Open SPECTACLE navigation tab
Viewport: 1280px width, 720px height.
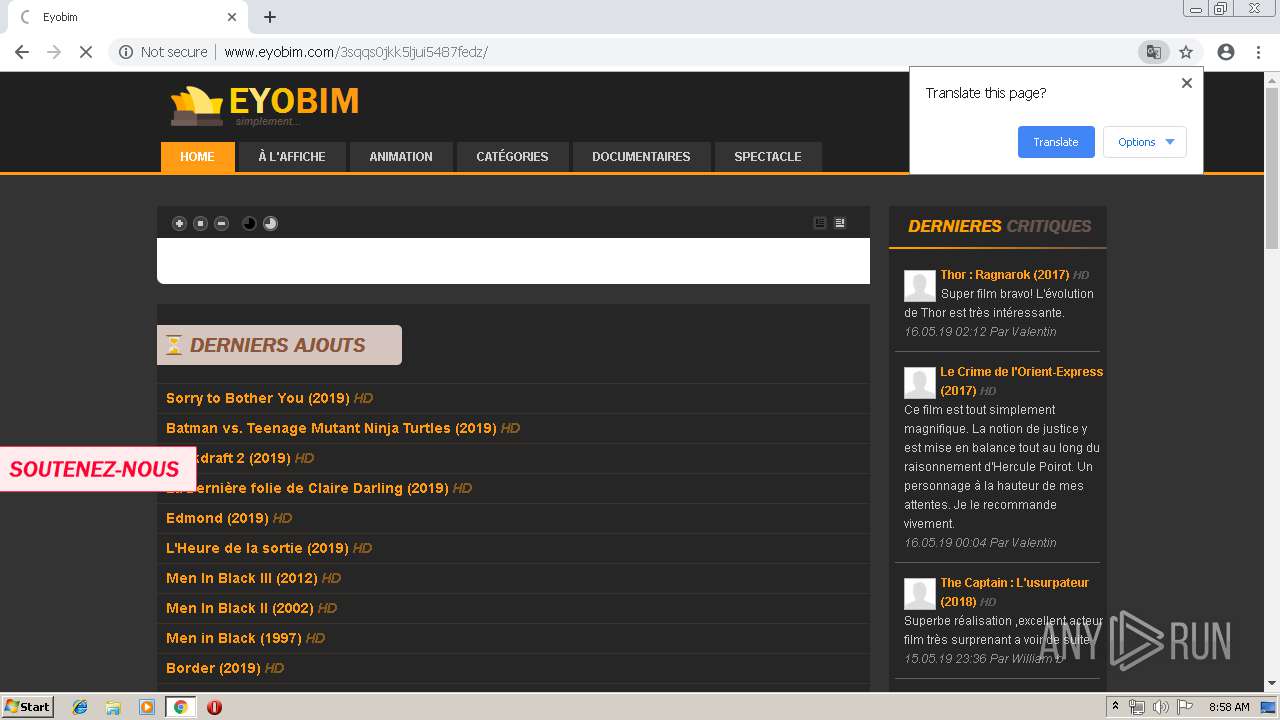[x=768, y=157]
